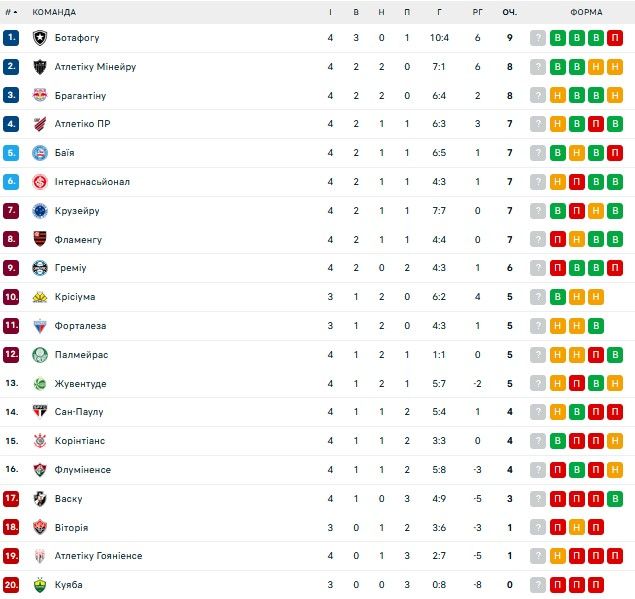The height and width of the screenshot is (599, 635).
Task: Click the Брагантіну club logo
Action: pos(40,96)
